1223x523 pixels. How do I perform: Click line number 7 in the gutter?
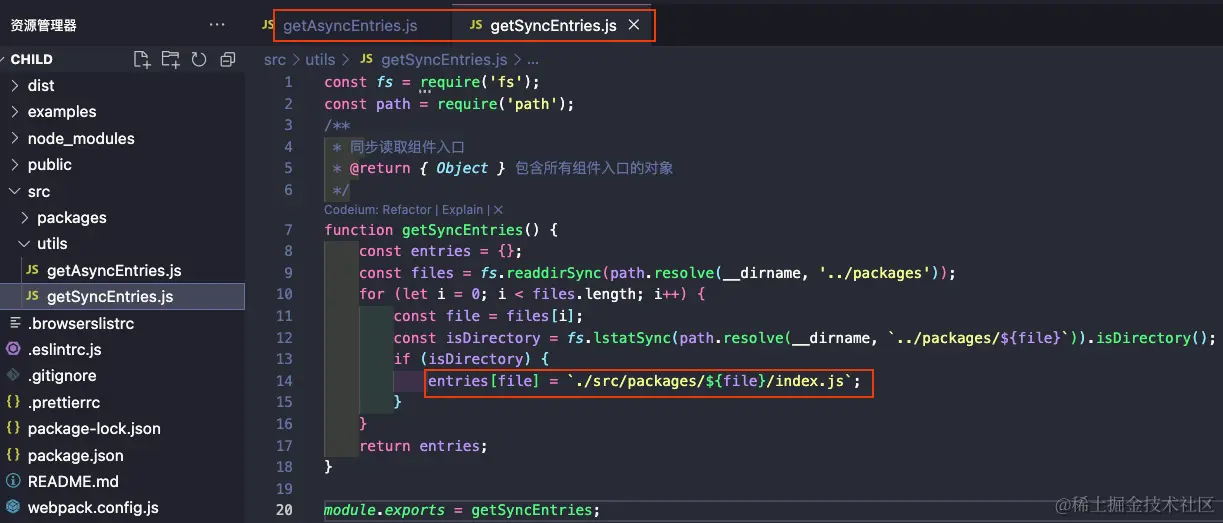tap(289, 230)
